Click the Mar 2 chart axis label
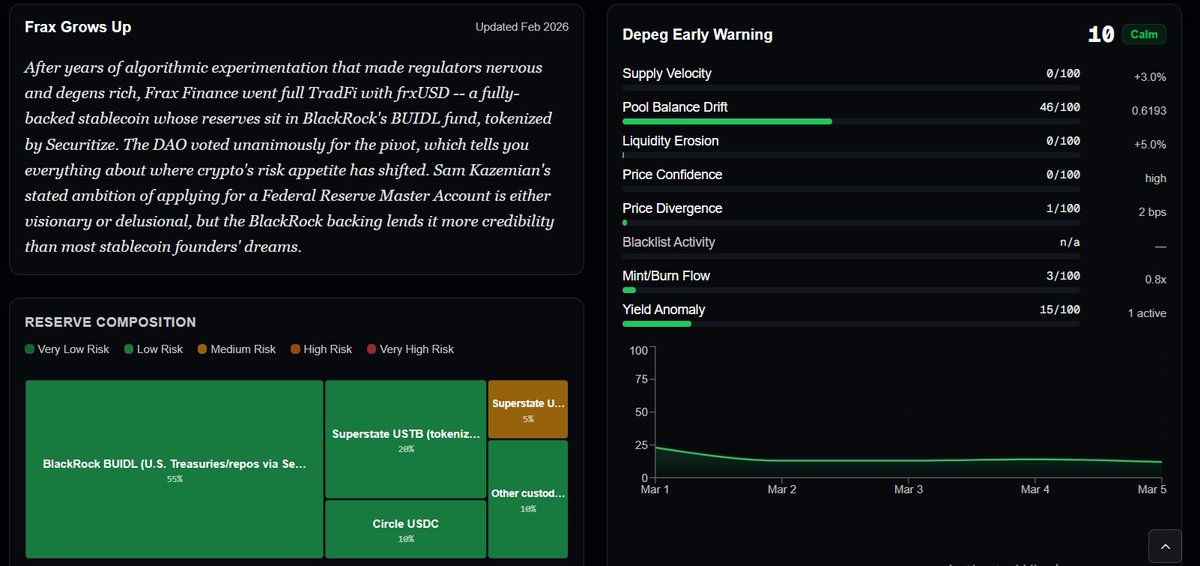The image size is (1200, 566). pyautogui.click(x=781, y=489)
